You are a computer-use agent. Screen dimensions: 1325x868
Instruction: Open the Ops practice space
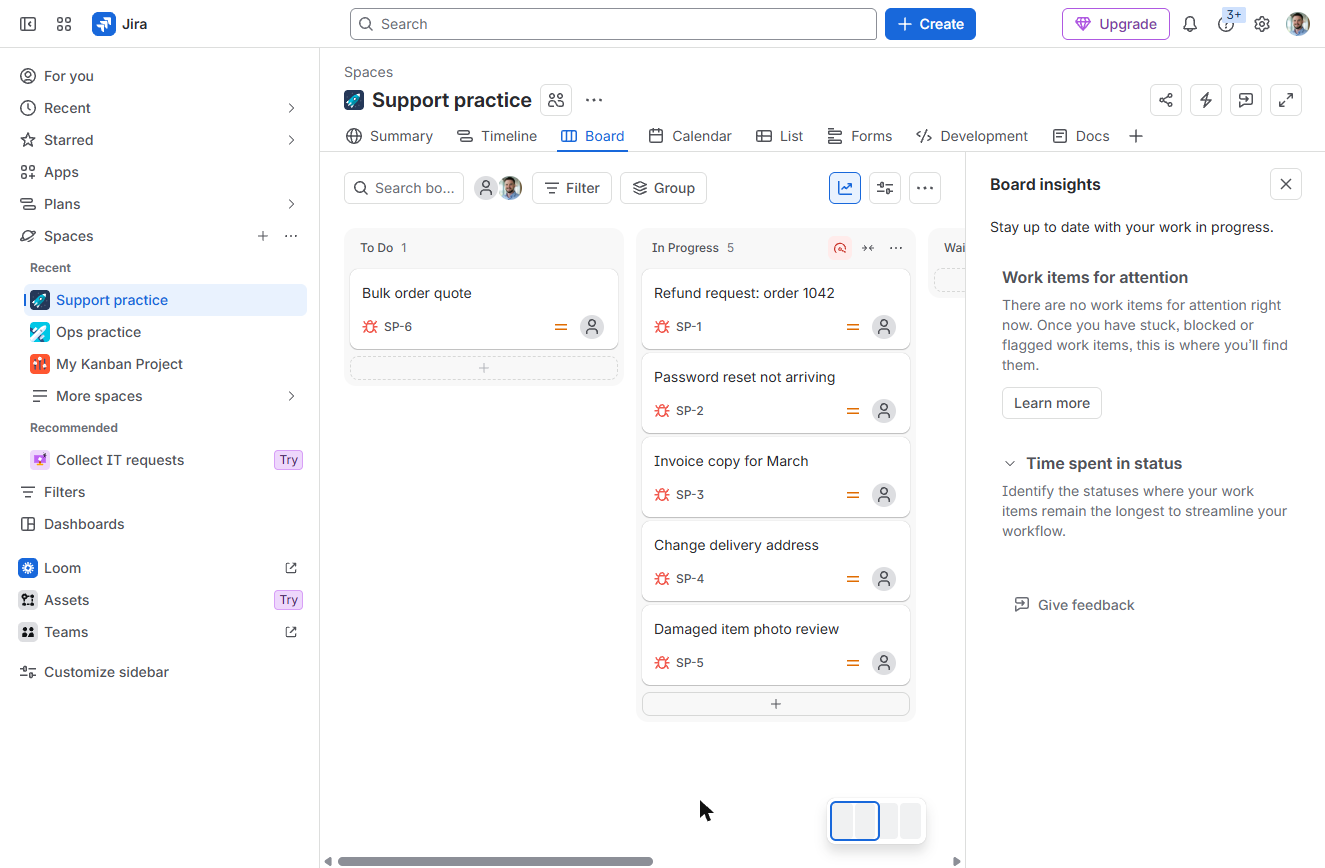tap(165, 332)
